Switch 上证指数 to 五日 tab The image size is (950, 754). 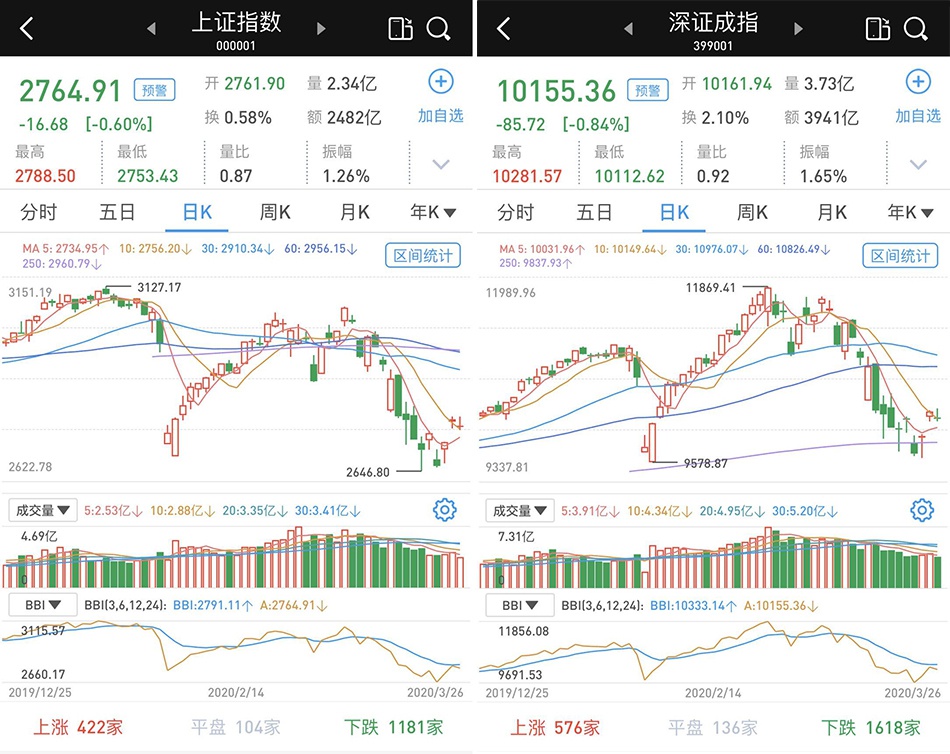click(117, 212)
